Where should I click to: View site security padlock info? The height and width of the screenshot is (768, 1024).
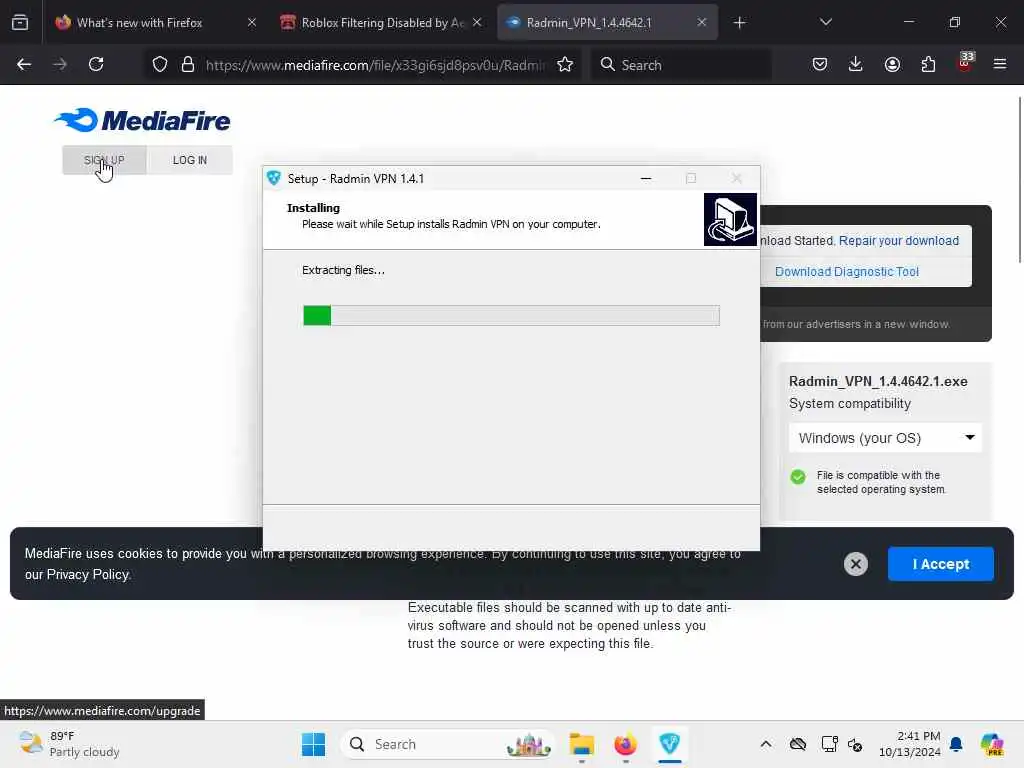pyautogui.click(x=188, y=64)
